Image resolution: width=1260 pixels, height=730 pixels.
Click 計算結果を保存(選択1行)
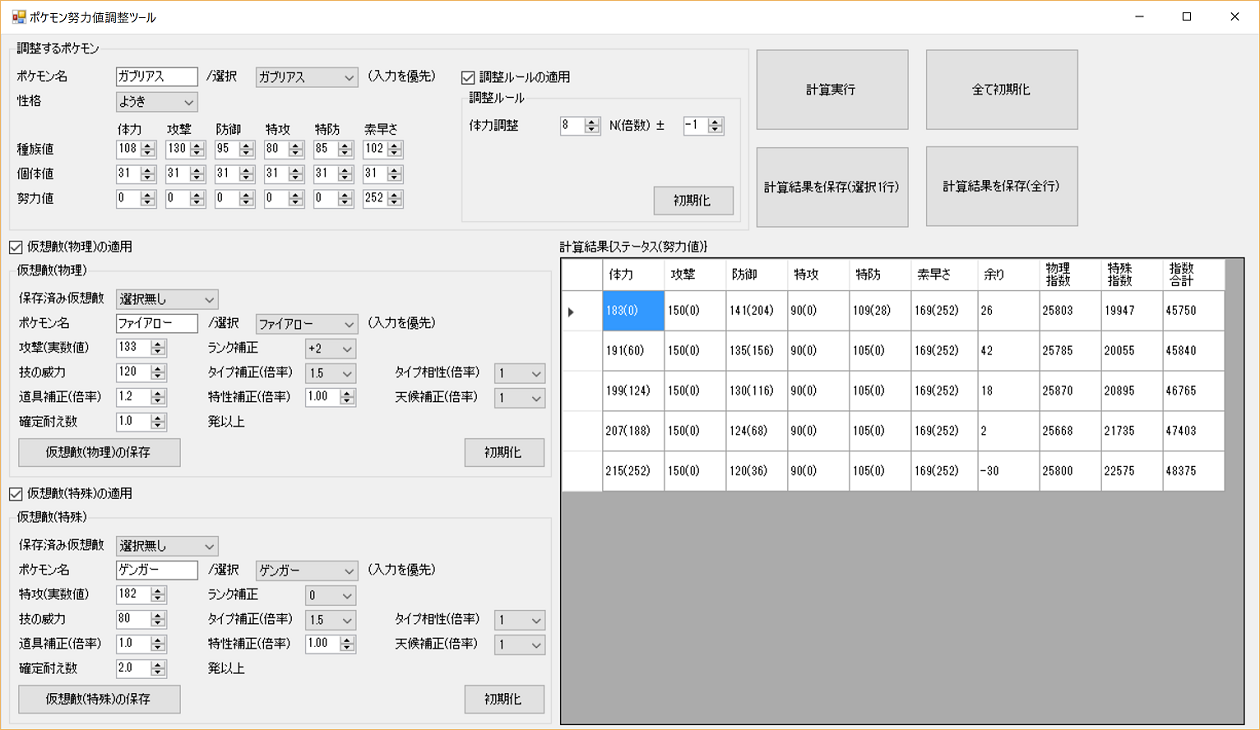(x=832, y=186)
